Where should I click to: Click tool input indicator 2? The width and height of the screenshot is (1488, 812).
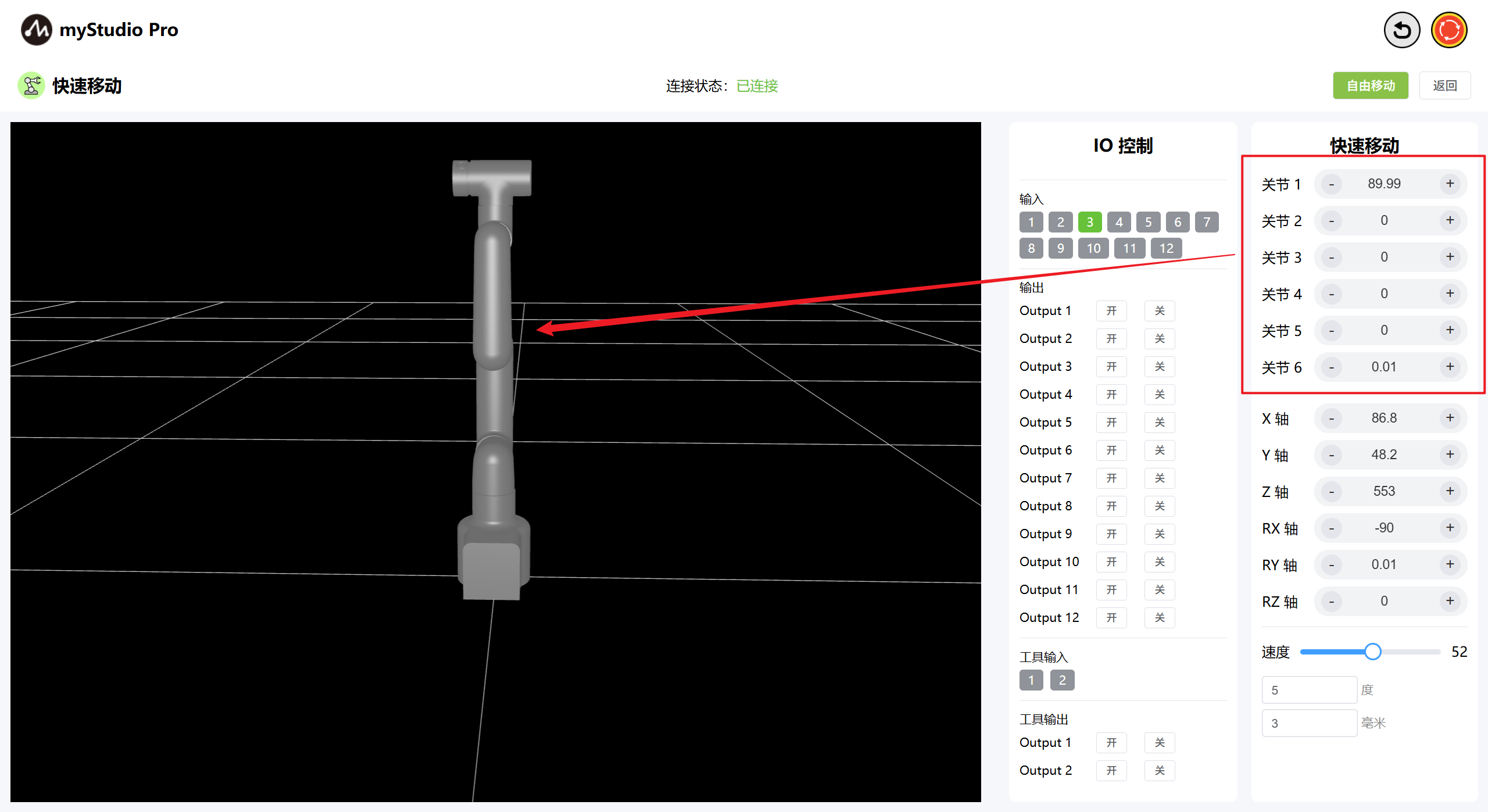pos(1062,680)
